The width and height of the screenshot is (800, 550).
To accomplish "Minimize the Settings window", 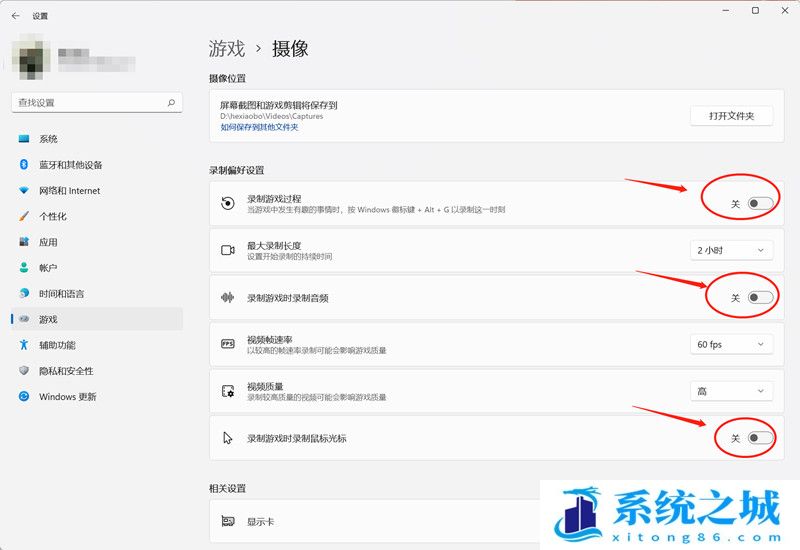I will 726,10.
